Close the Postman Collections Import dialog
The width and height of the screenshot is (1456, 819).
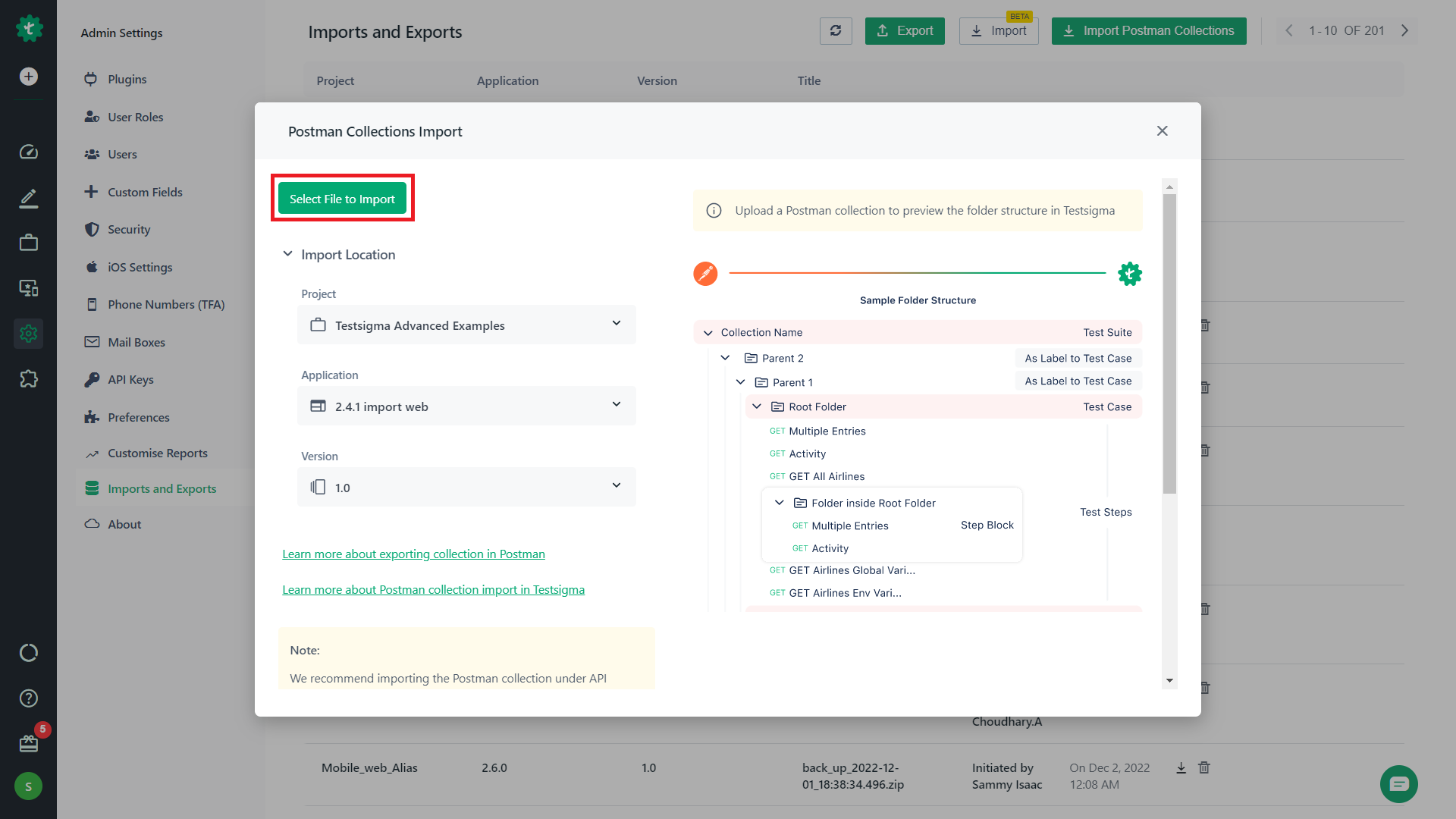point(1162,131)
